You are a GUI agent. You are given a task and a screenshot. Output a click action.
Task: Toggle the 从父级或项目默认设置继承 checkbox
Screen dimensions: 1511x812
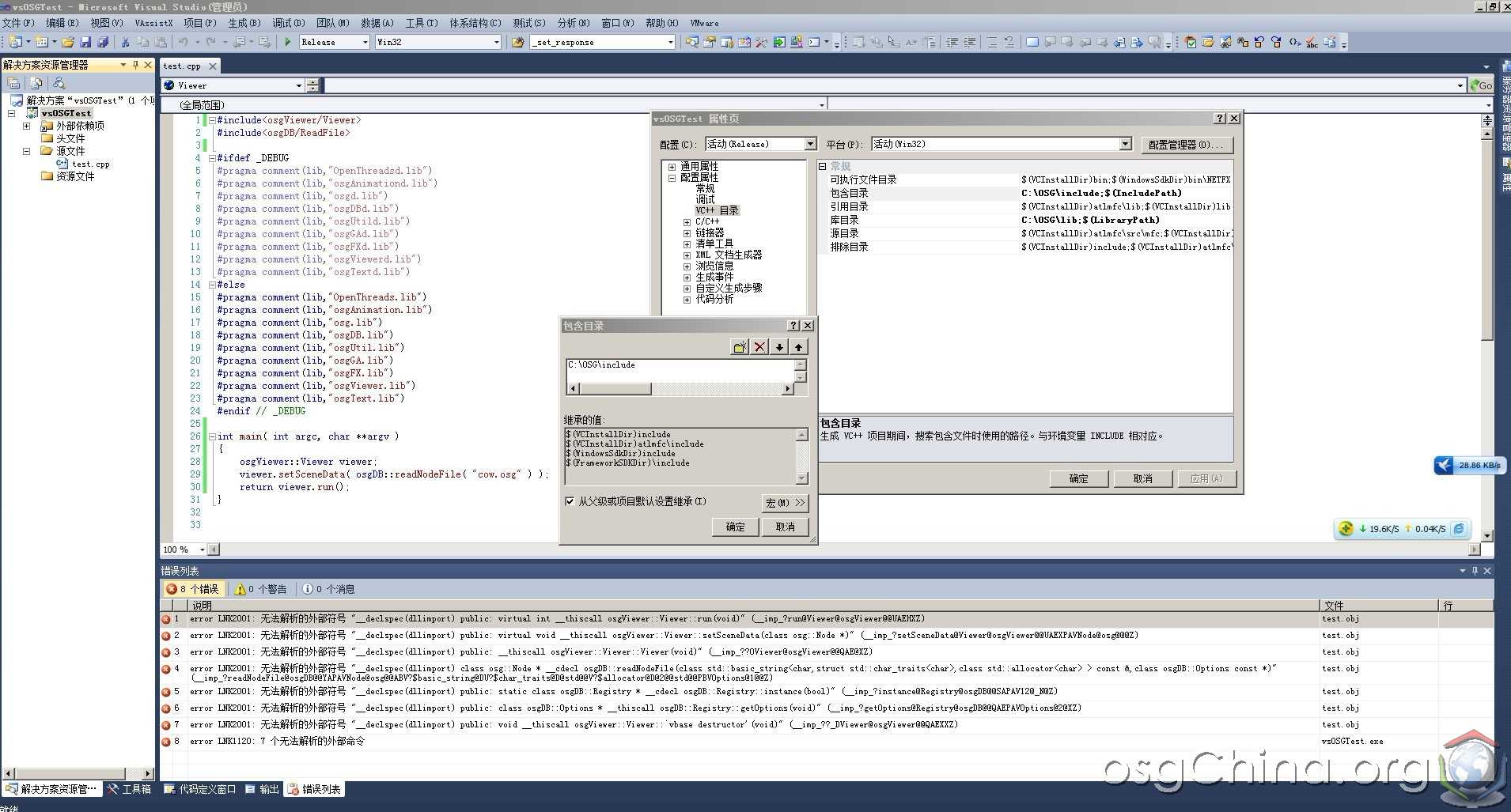pyautogui.click(x=569, y=501)
